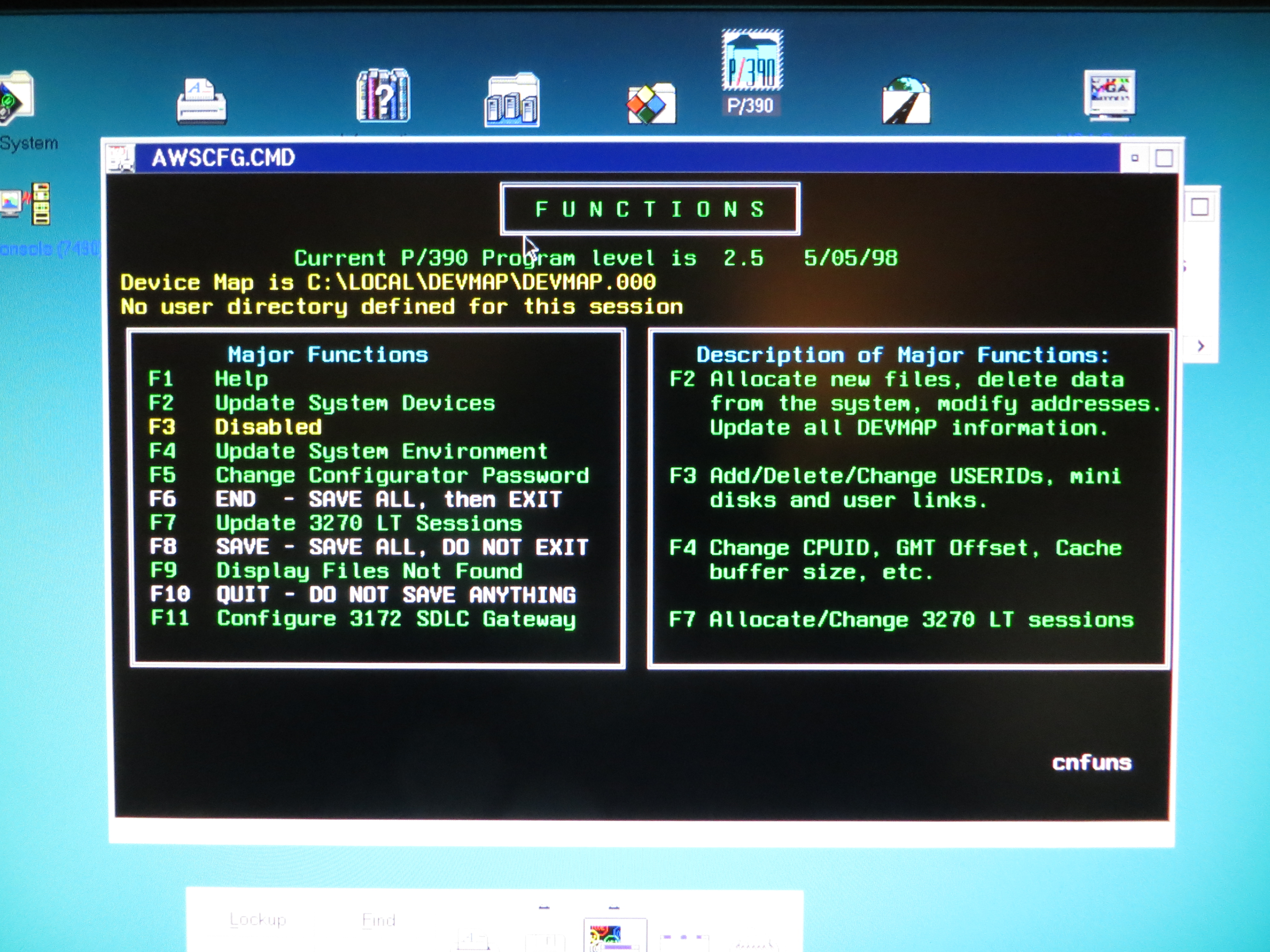The image size is (1270, 952).
Task: Open the drawer above the colorful LaunchPad icon
Action: pos(614,909)
